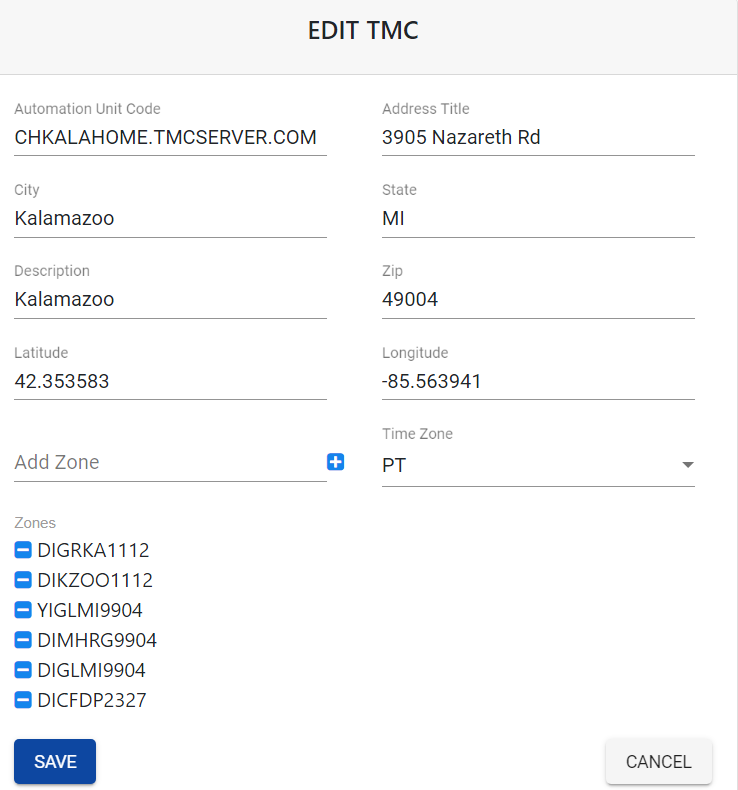Remove zone DICFDP2327 with minus icon
738x790 pixels.
[23, 700]
